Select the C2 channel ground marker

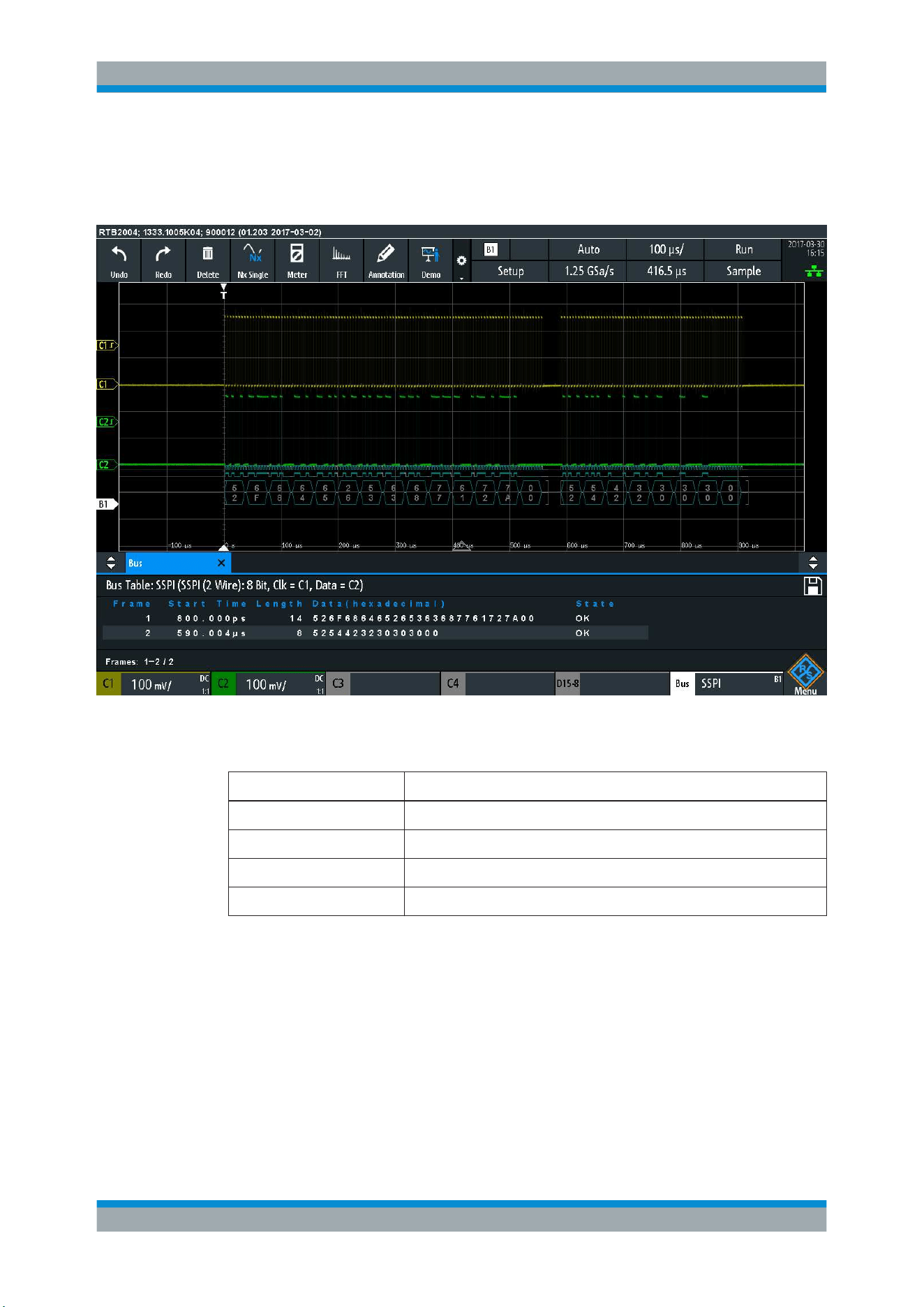coord(107,464)
